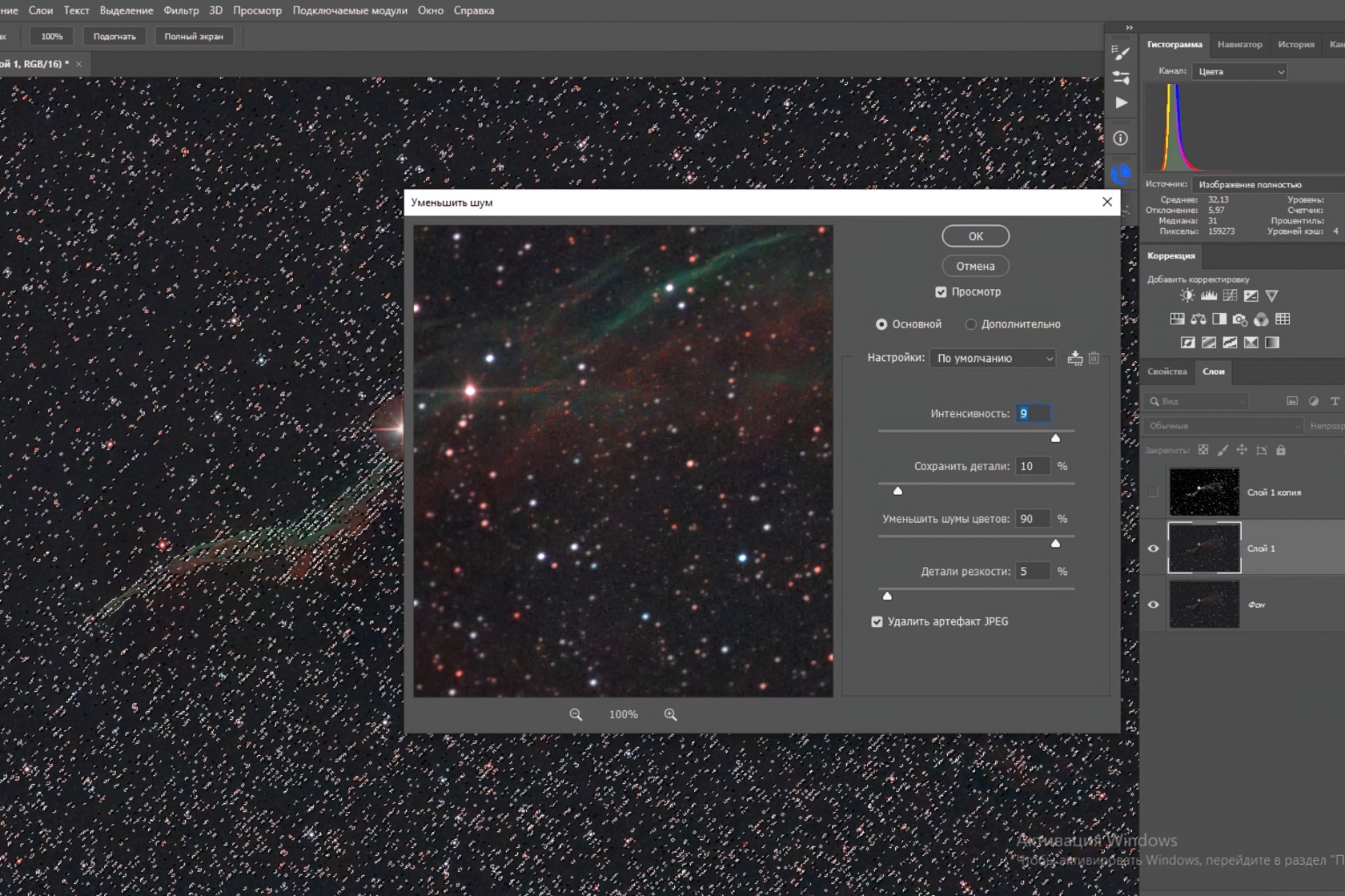
Task: Add a Brightness/Contrast adjustment
Action: tap(1187, 295)
